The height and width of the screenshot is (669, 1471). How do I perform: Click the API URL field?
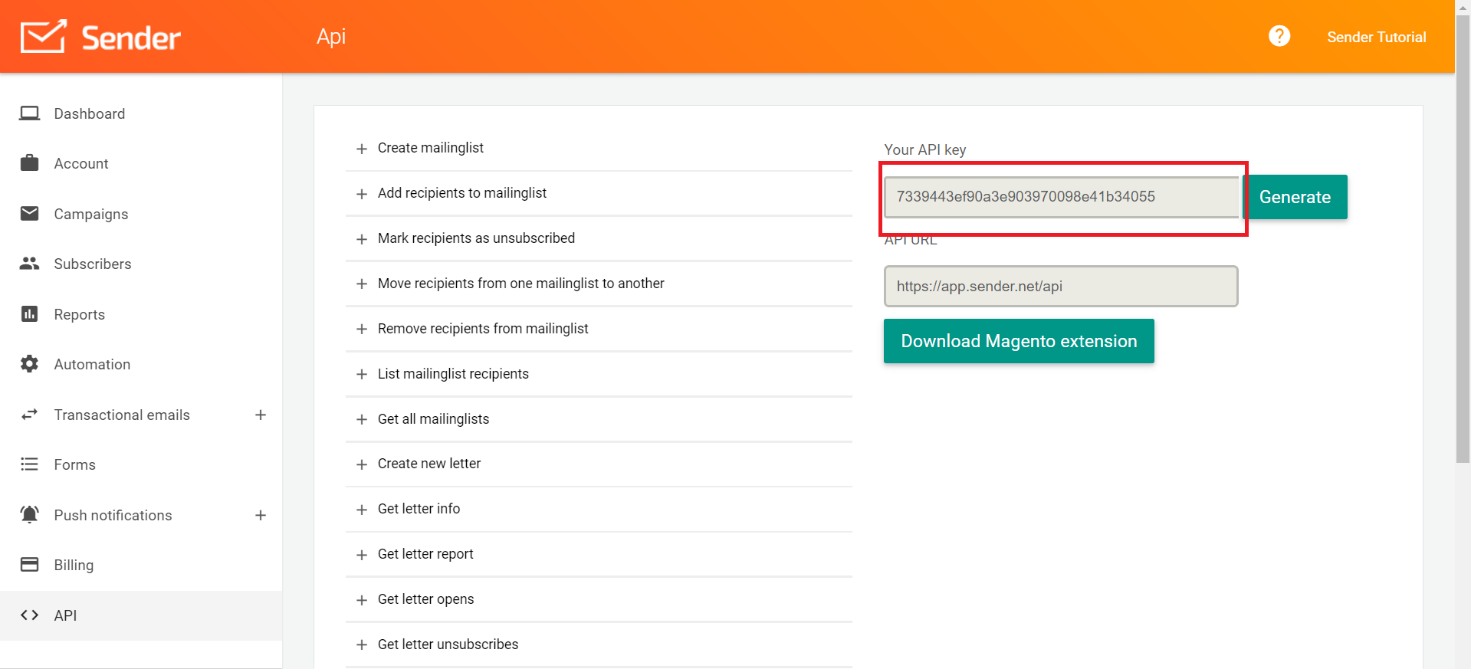click(x=1062, y=286)
